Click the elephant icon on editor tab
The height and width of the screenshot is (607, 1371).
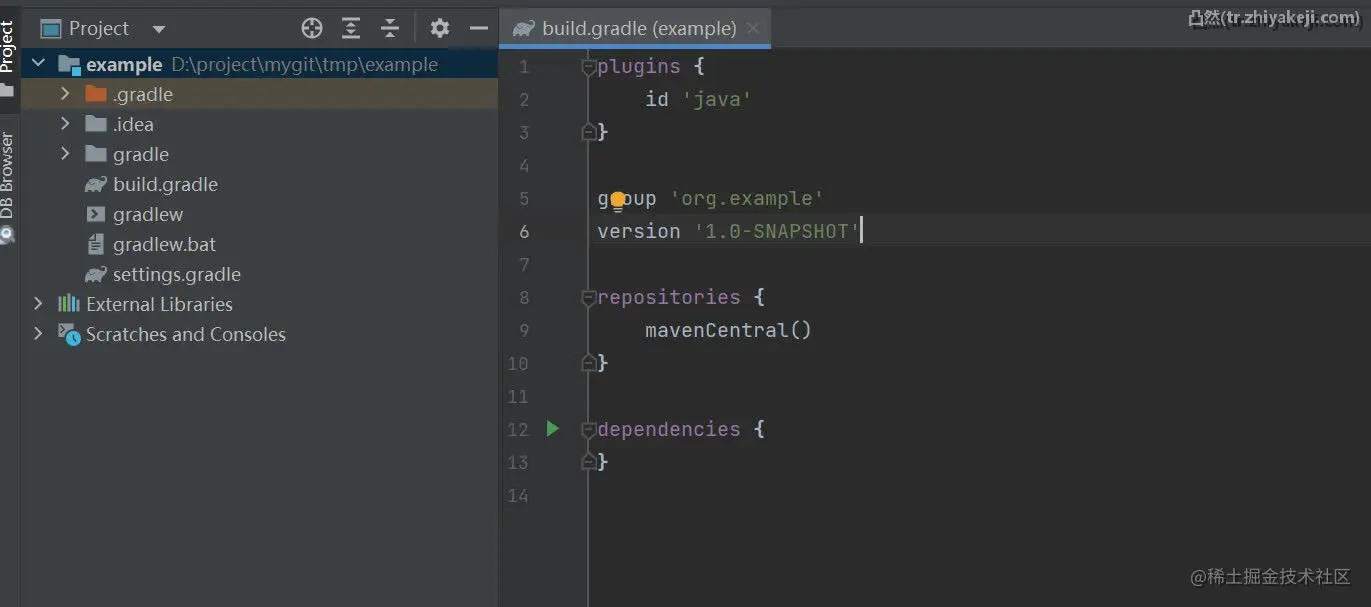pyautogui.click(x=523, y=28)
